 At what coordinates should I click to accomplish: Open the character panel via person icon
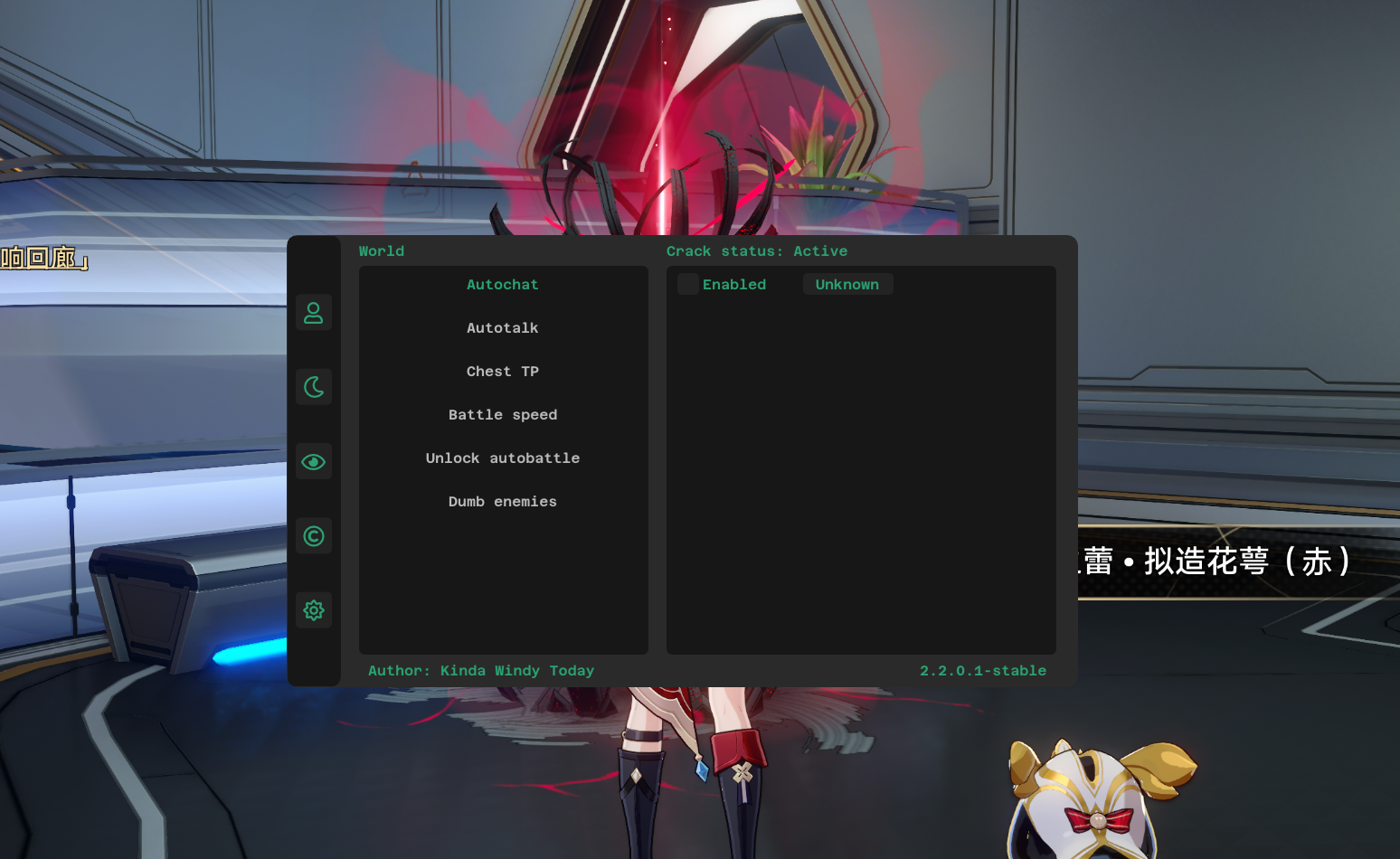coord(313,312)
